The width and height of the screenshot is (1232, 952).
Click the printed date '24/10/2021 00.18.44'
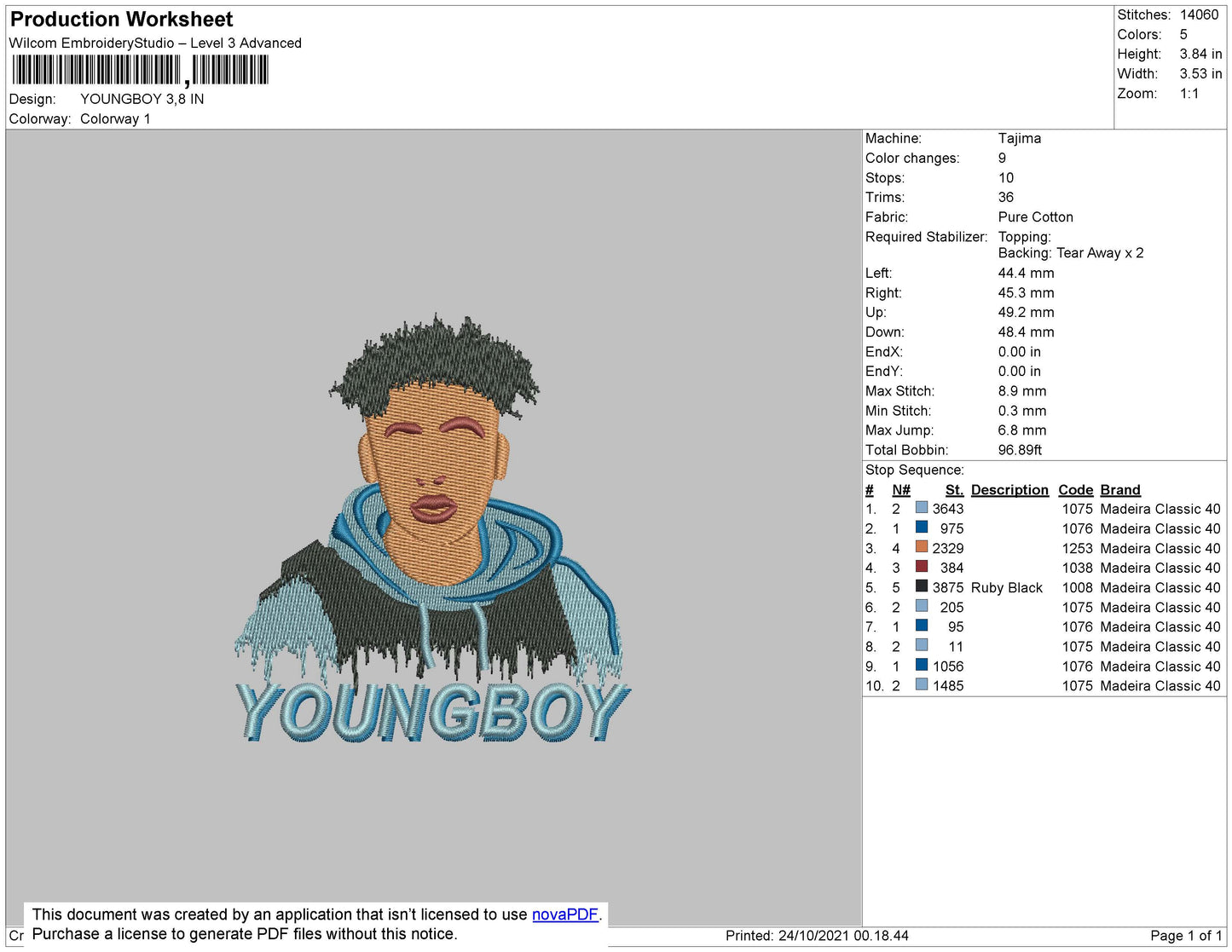tap(843, 936)
